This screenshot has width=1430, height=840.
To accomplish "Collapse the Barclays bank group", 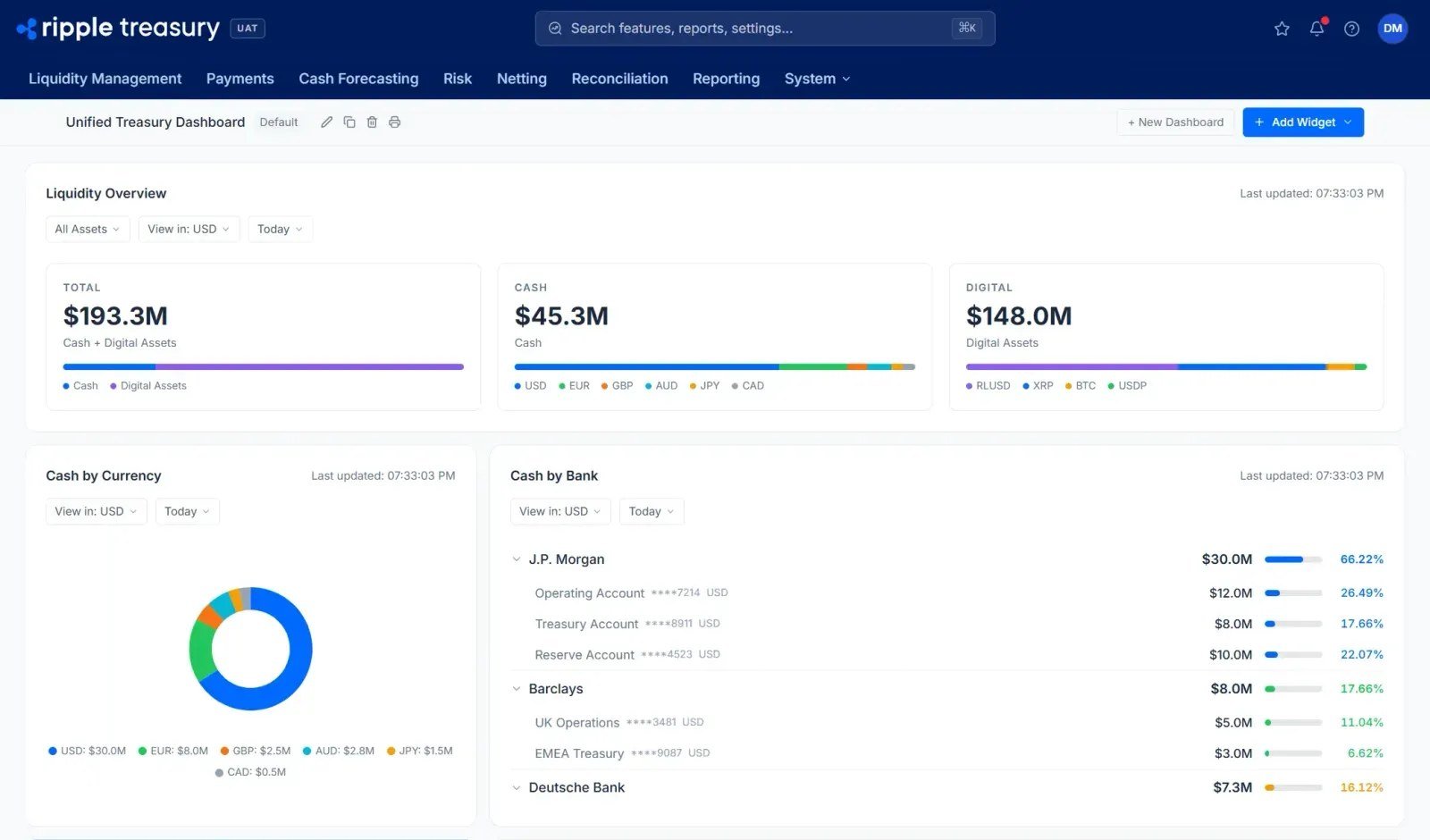I will 517,689.
